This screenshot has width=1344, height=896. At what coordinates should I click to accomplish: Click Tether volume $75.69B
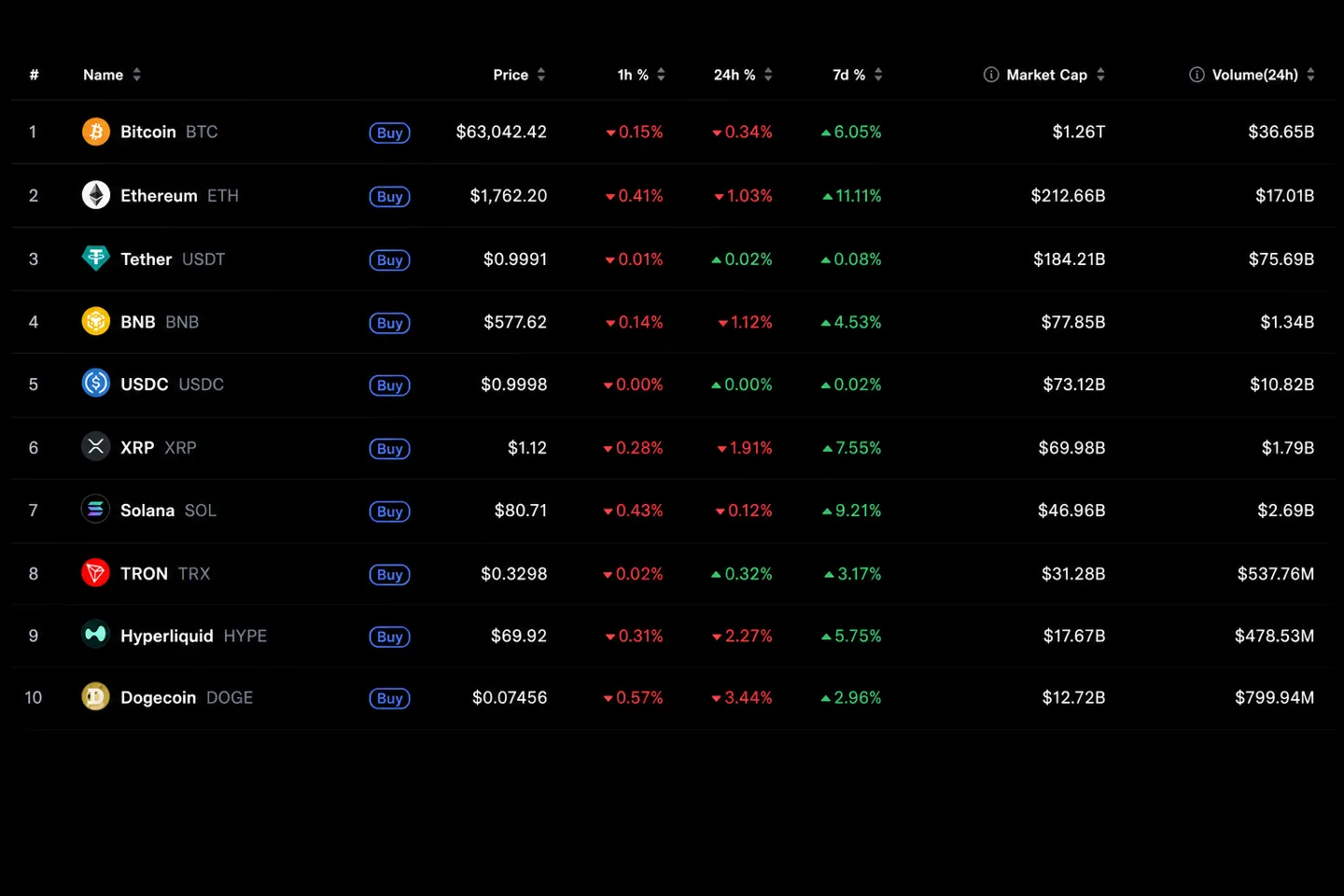point(1281,259)
